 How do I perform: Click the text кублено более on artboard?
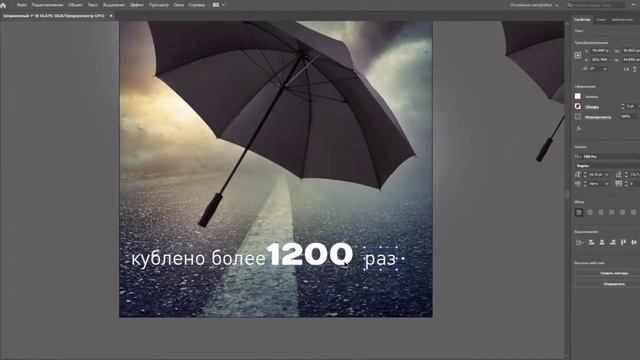point(198,259)
